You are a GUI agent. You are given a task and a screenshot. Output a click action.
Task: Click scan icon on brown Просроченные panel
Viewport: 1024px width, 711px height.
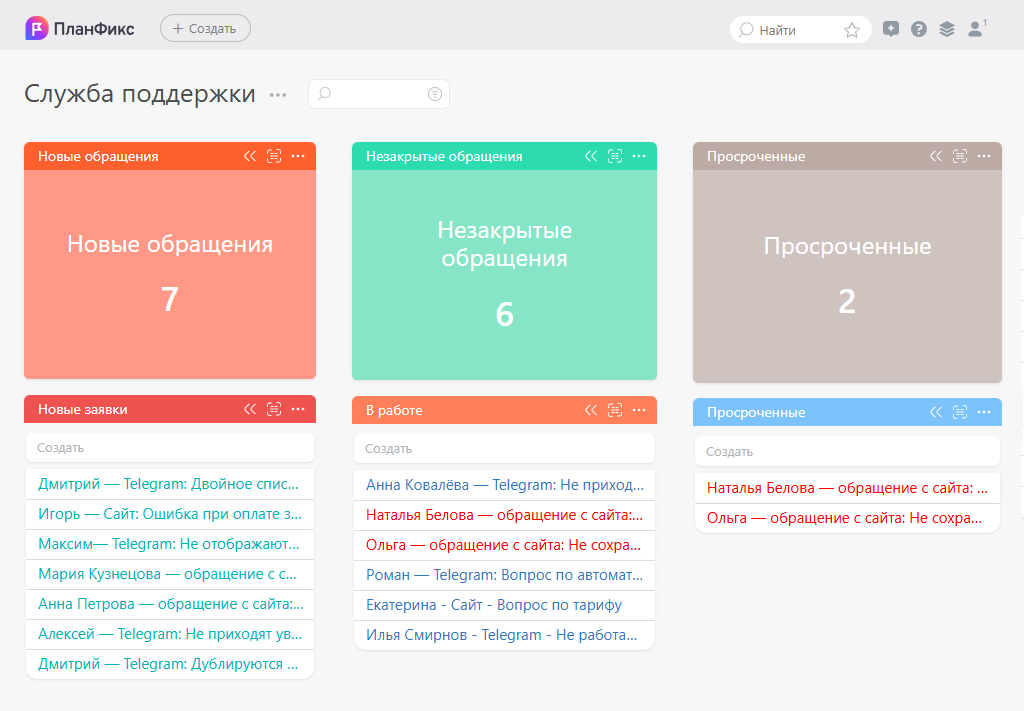point(960,156)
